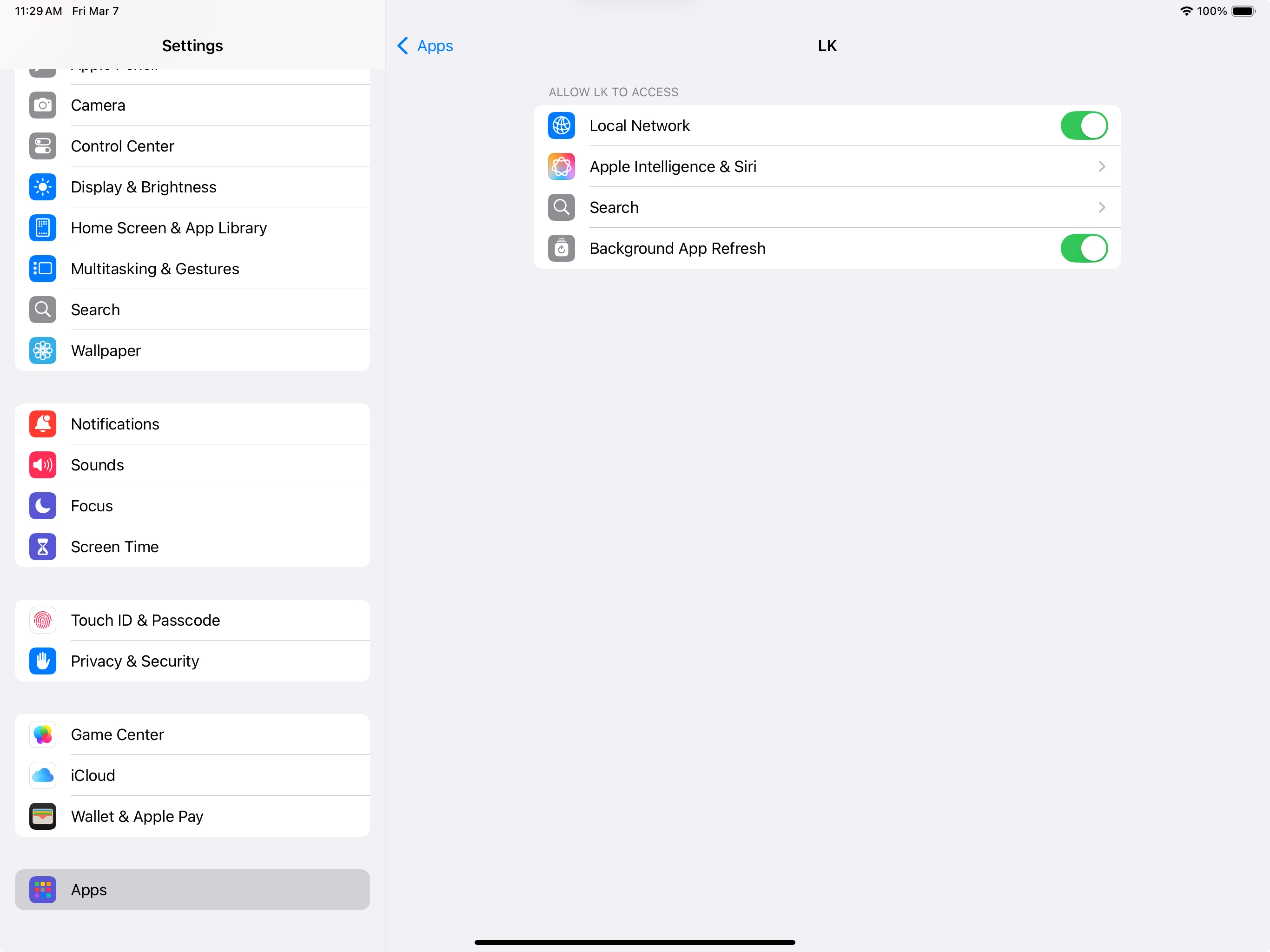Open the Search row chevron for LK

click(1101, 207)
